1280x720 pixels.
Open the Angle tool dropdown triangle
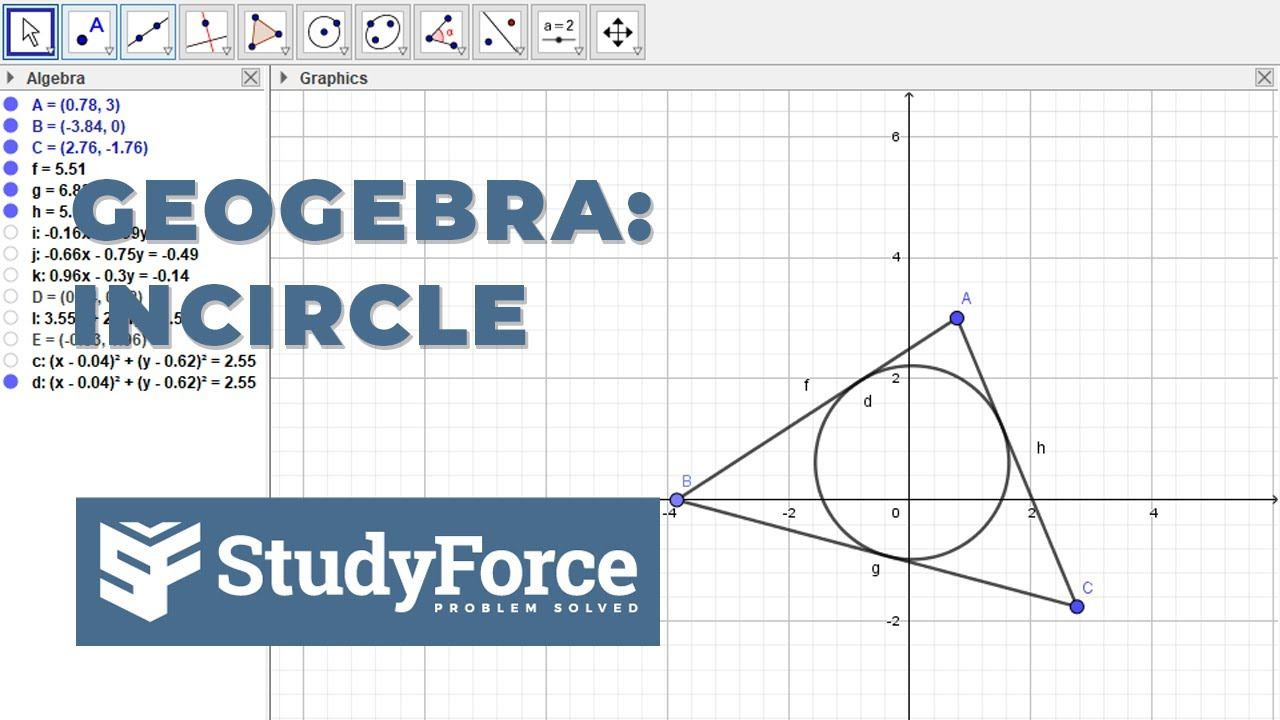point(461,51)
